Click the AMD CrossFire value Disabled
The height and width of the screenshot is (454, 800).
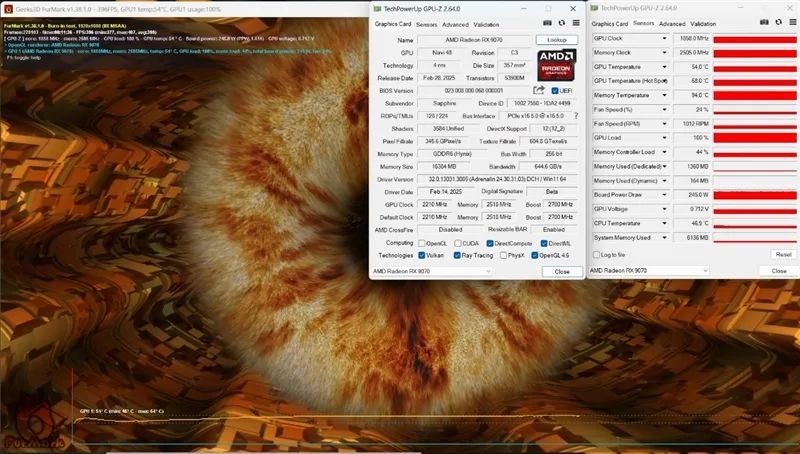451,230
